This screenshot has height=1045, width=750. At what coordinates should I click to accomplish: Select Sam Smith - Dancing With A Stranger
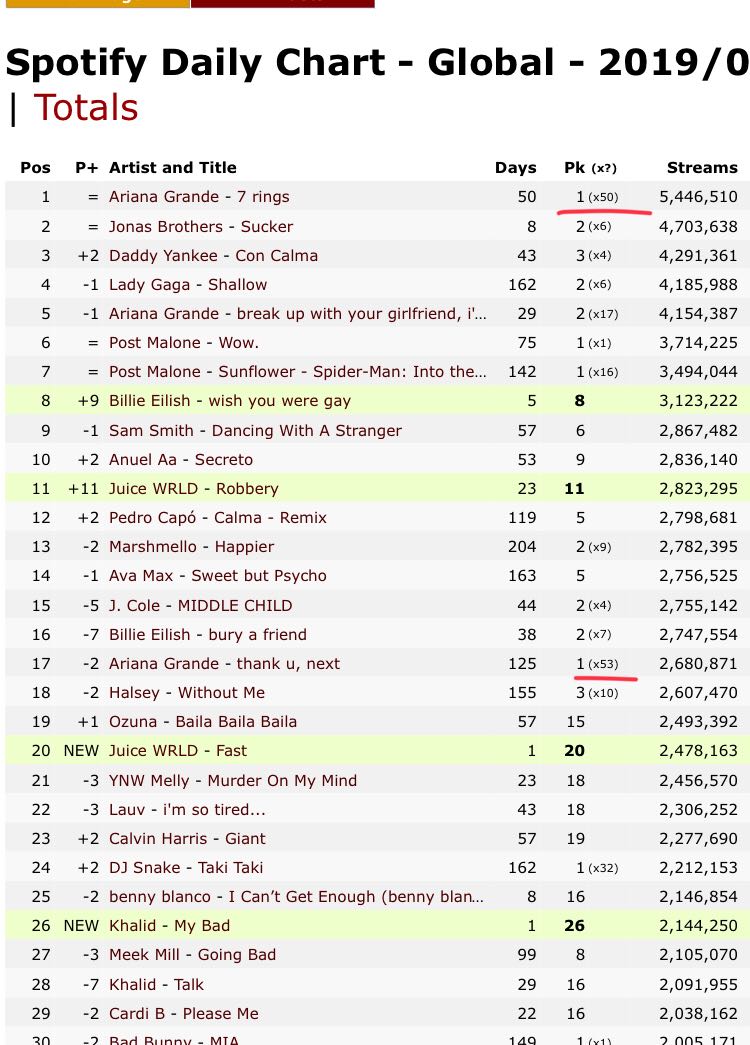click(x=255, y=431)
